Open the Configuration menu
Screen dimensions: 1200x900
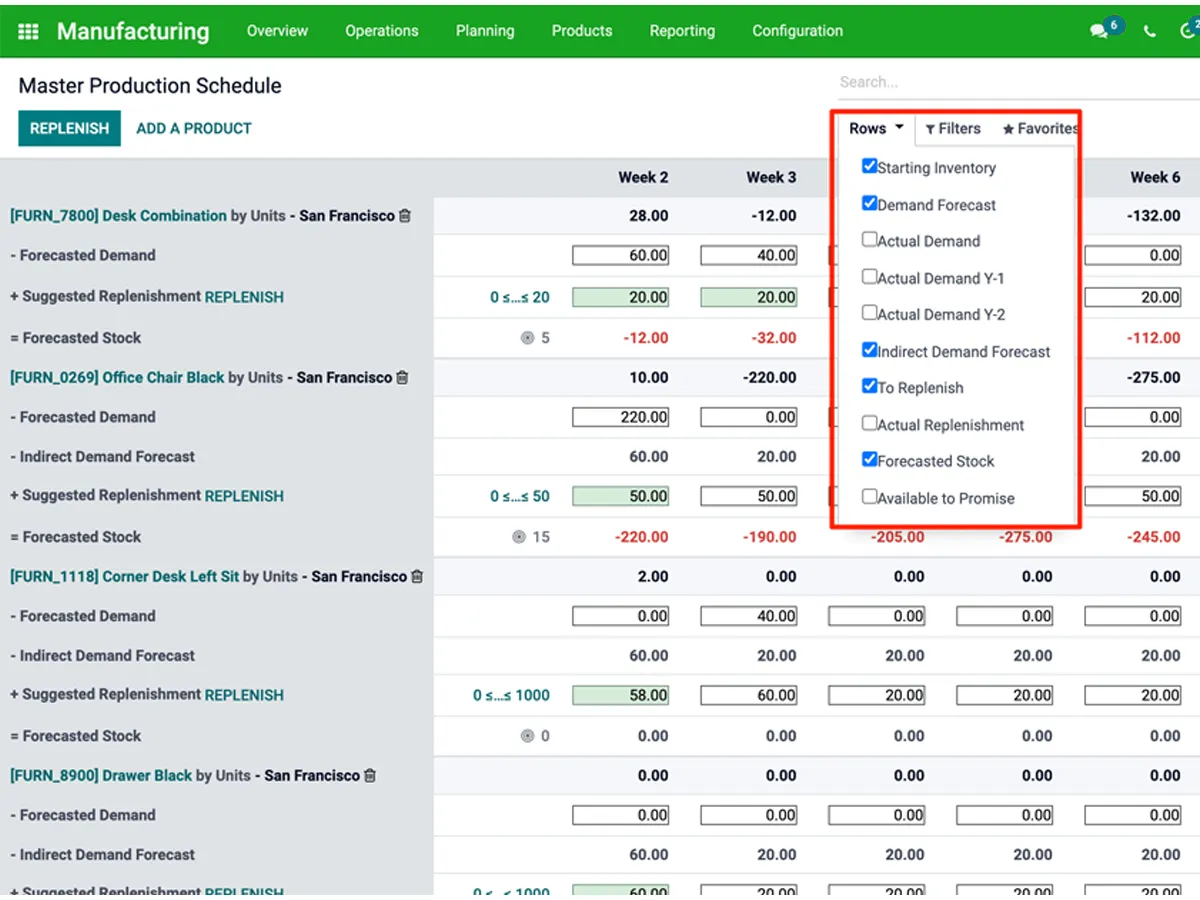click(798, 30)
